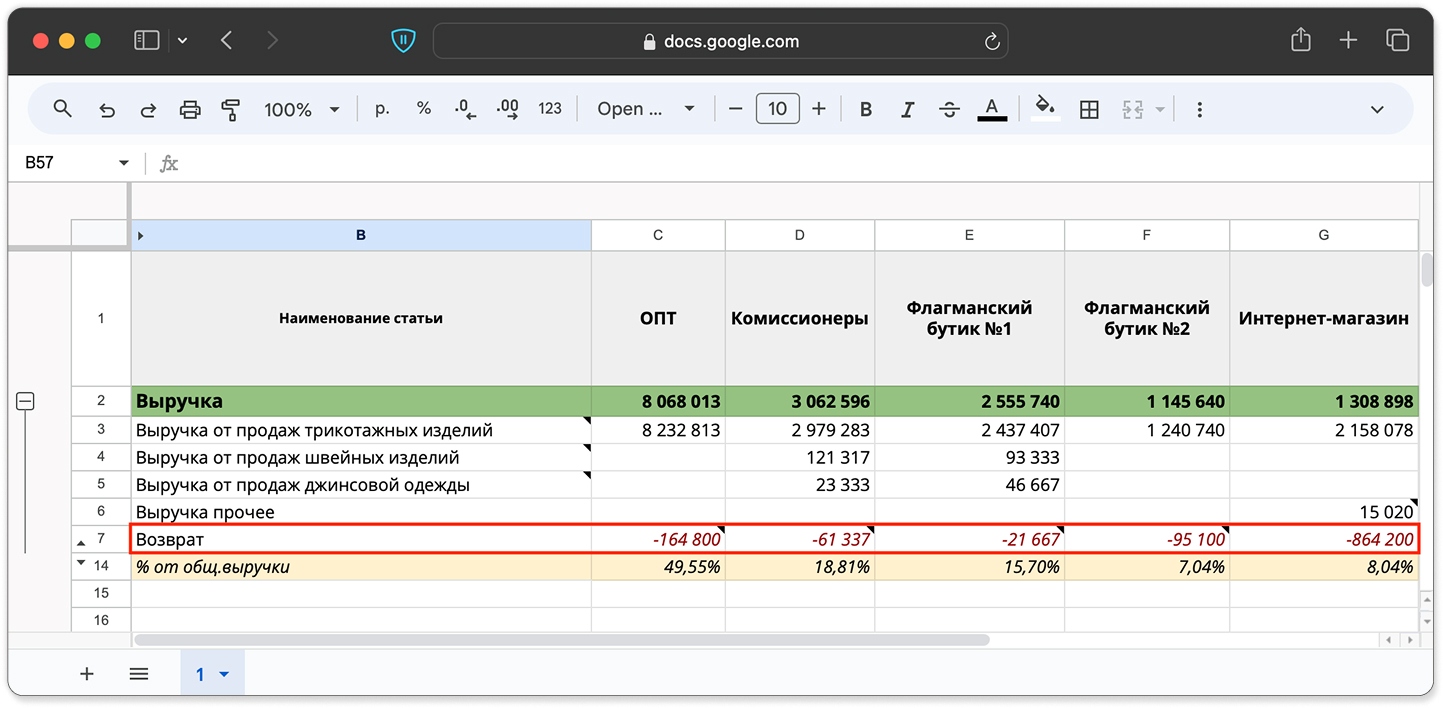Open sheet tab 1 menu
The height and width of the screenshot is (708, 1443).
[224, 675]
